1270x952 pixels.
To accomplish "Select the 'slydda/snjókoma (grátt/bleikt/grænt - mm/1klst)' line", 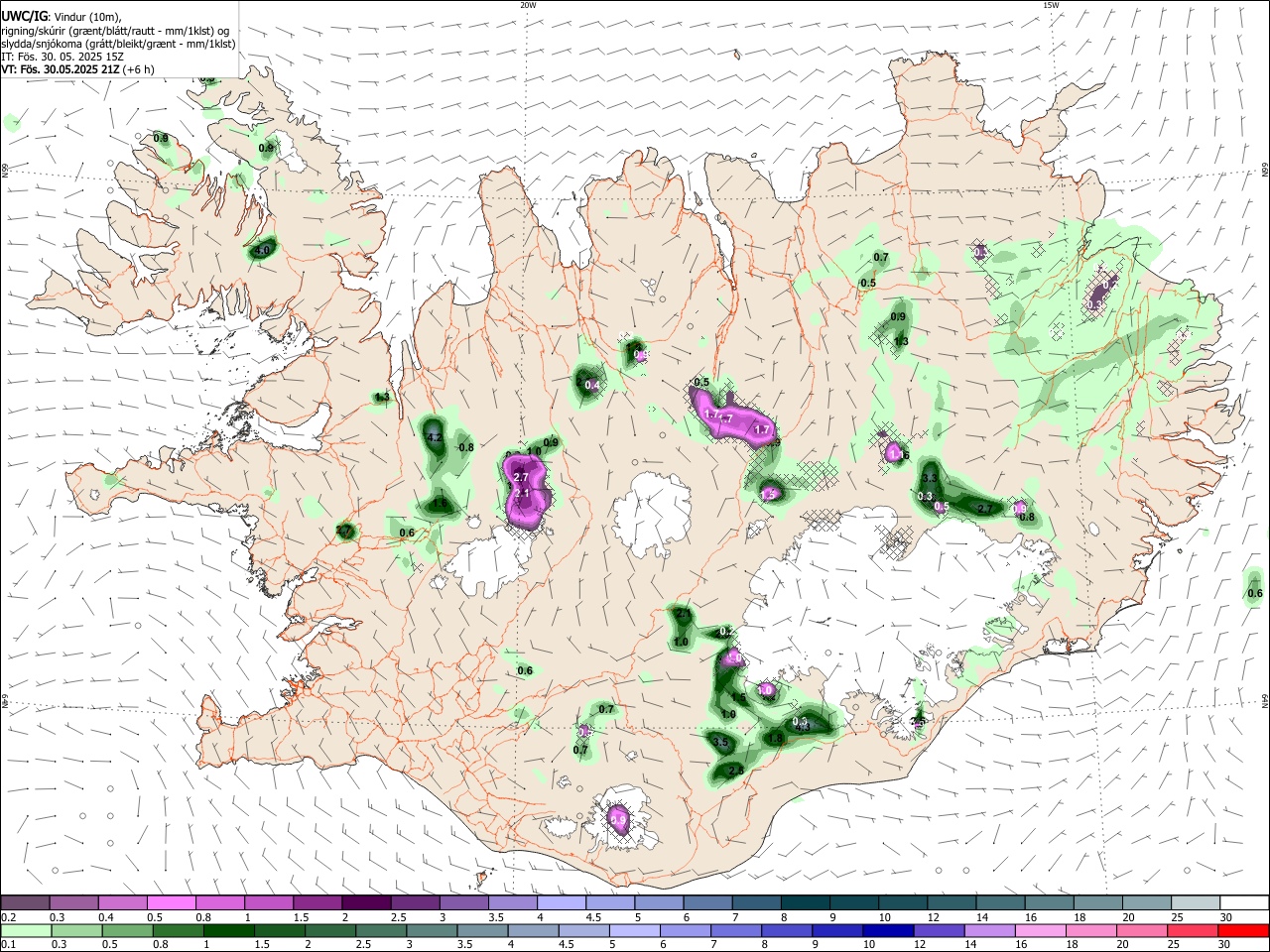I will click(118, 44).
